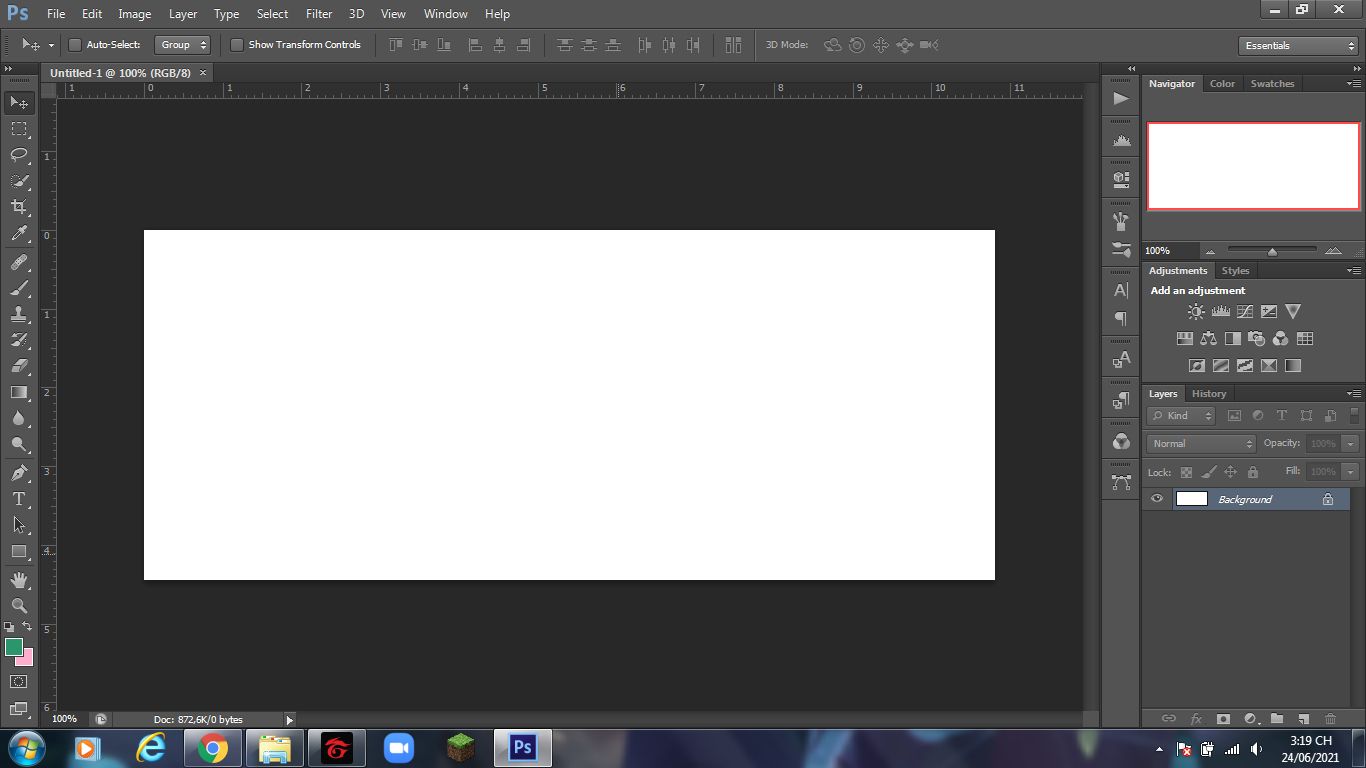Select the Horizontal Type tool
Image resolution: width=1366 pixels, height=768 pixels.
(x=19, y=499)
